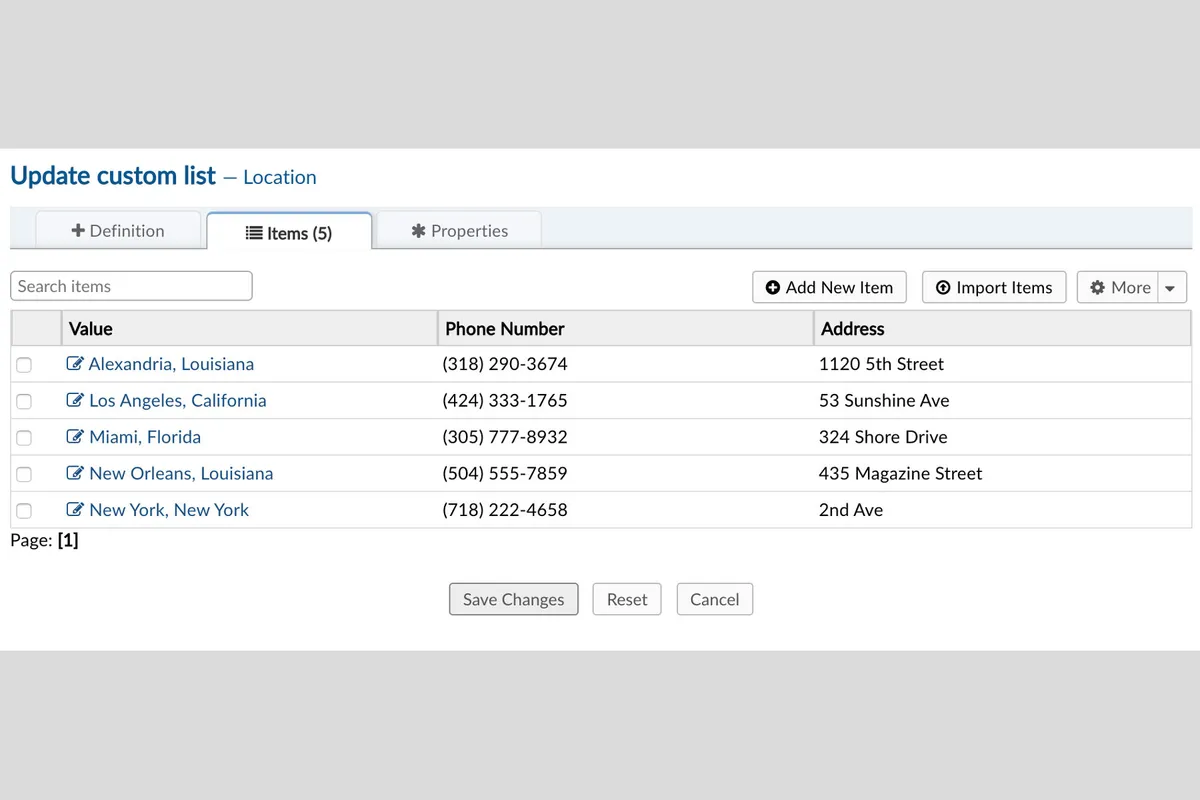This screenshot has height=800, width=1200.
Task: Tick the New York, New York checkbox
Action: pyautogui.click(x=24, y=510)
